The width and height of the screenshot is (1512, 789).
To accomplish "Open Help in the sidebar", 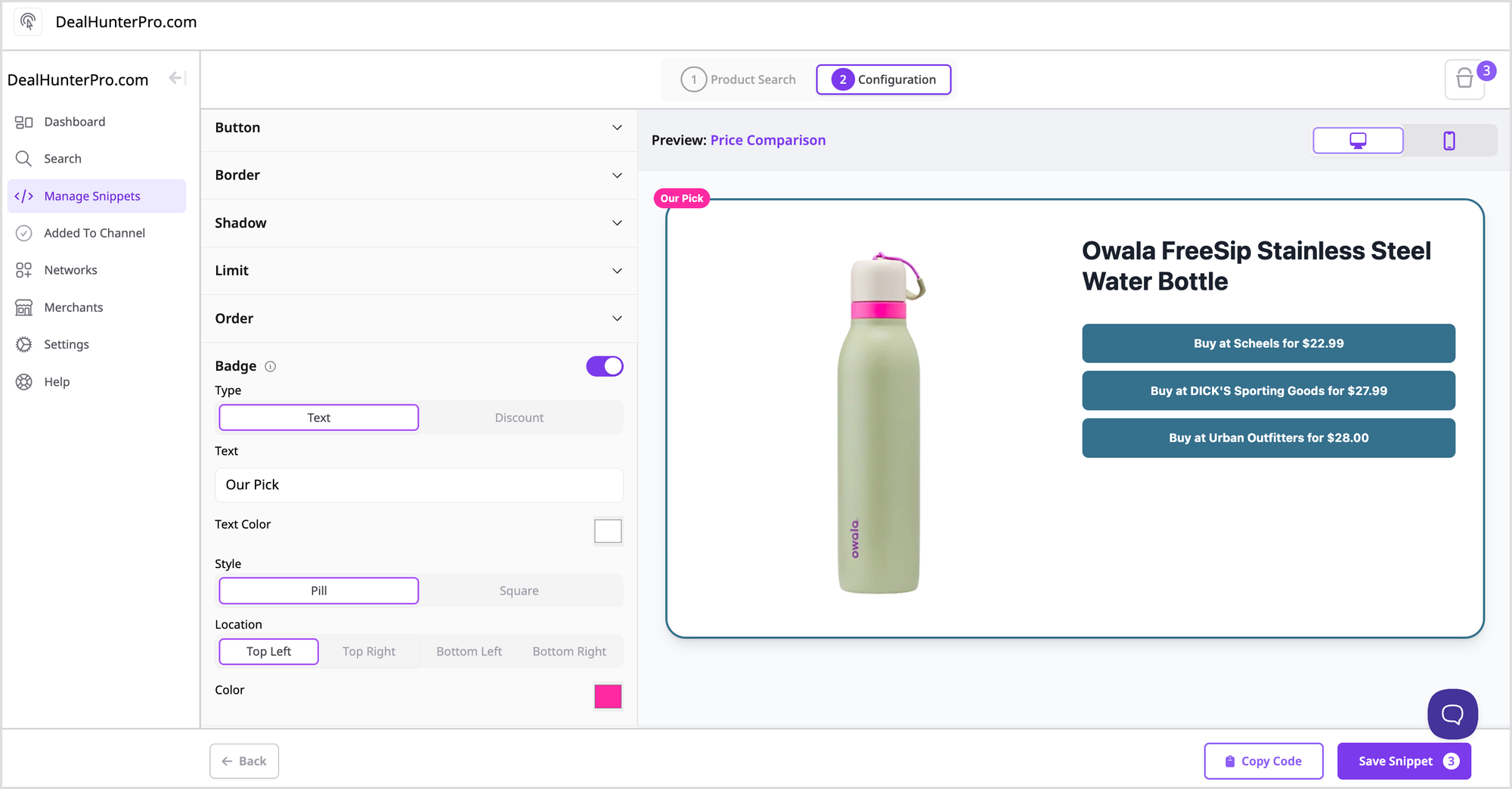I will point(97,382).
